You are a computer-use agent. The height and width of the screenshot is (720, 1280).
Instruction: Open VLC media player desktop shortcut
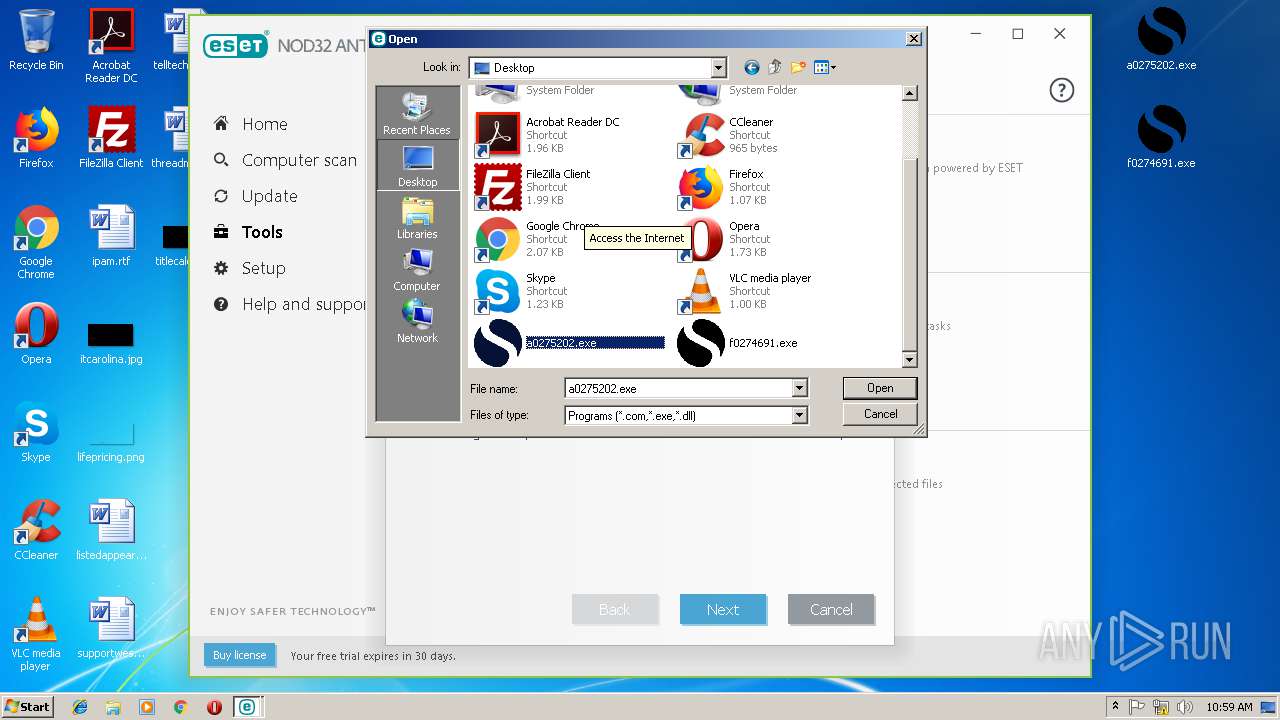tap(36, 634)
